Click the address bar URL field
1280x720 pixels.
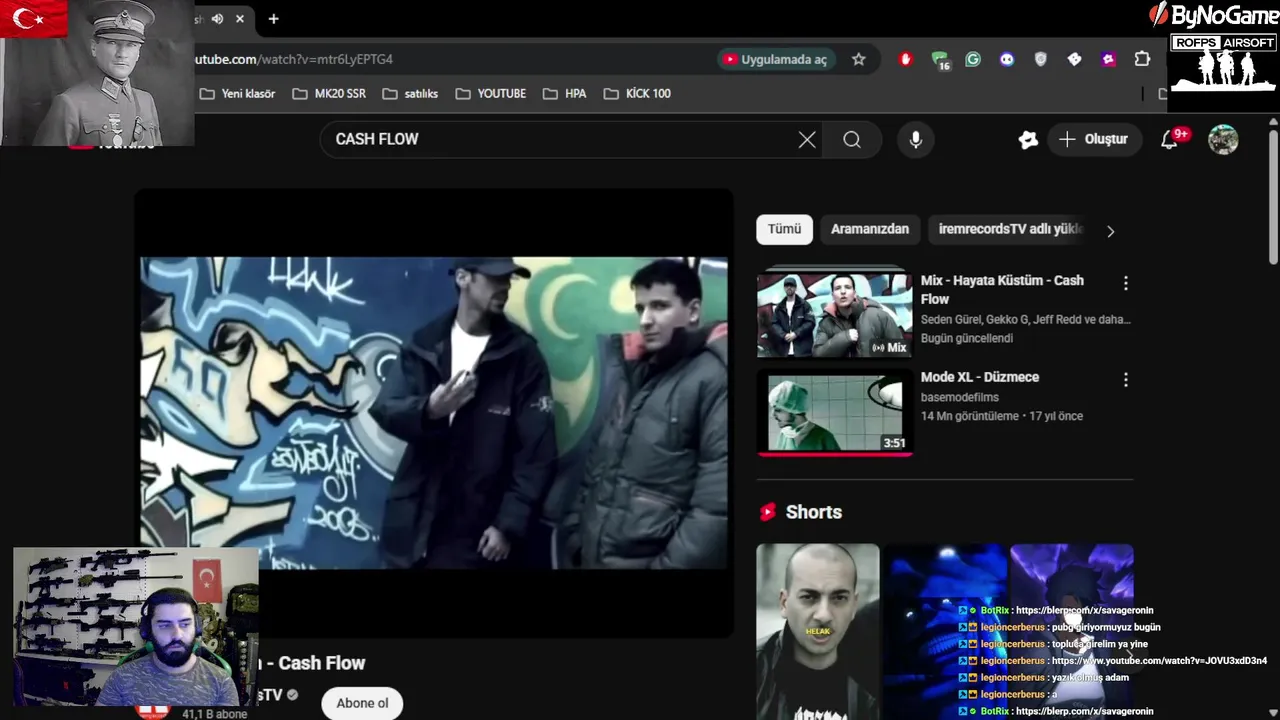pos(450,59)
